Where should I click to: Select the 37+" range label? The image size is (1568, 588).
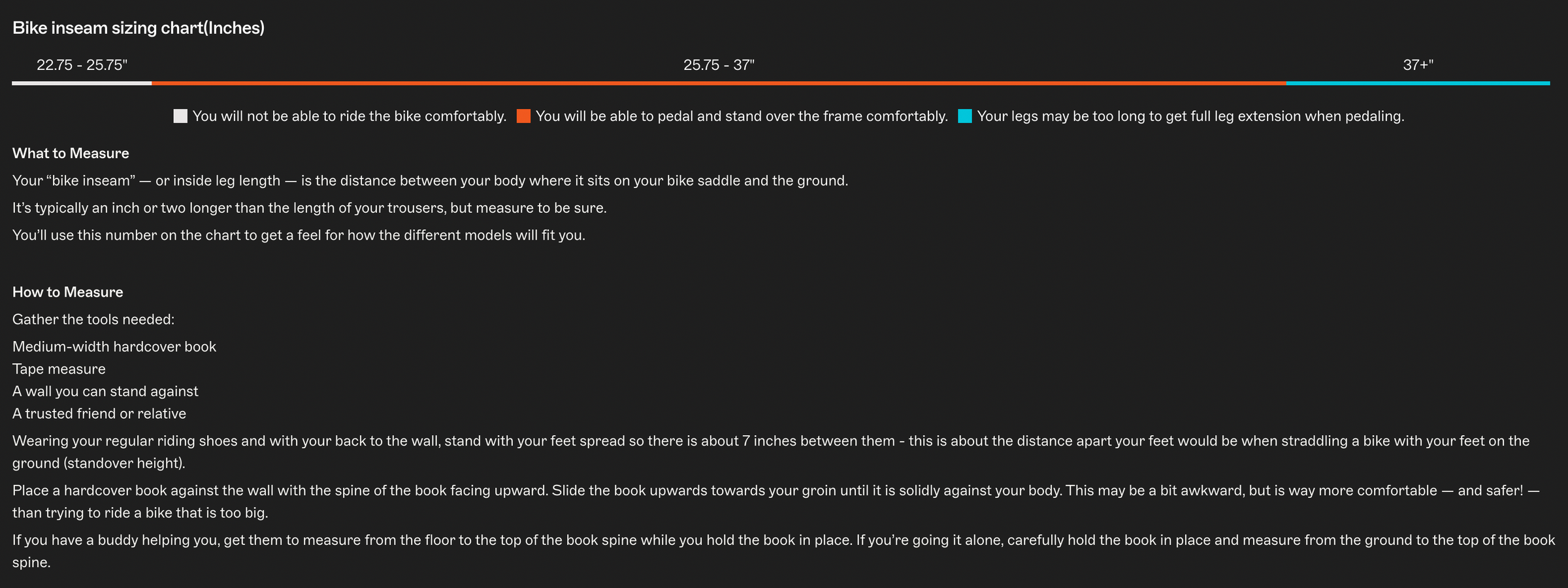coord(1418,65)
